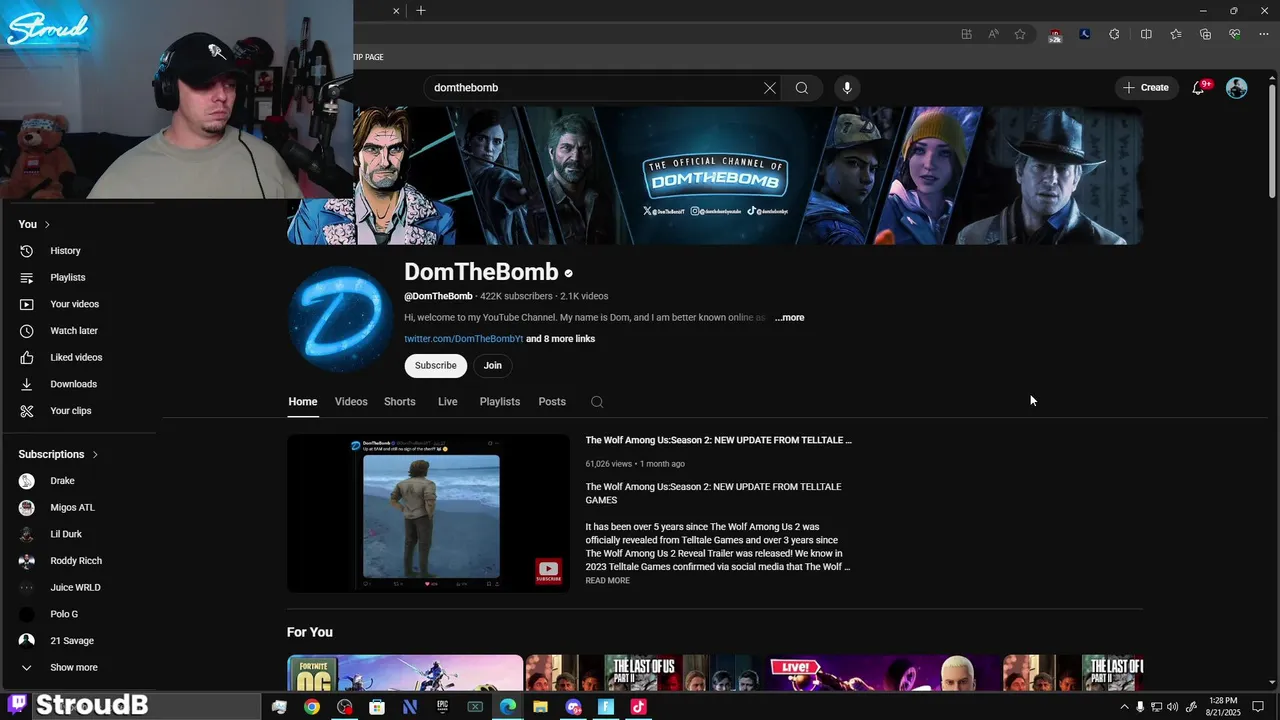This screenshot has width=1280, height=720.
Task: Open the notifications bell with 9+ badge
Action: (1199, 88)
